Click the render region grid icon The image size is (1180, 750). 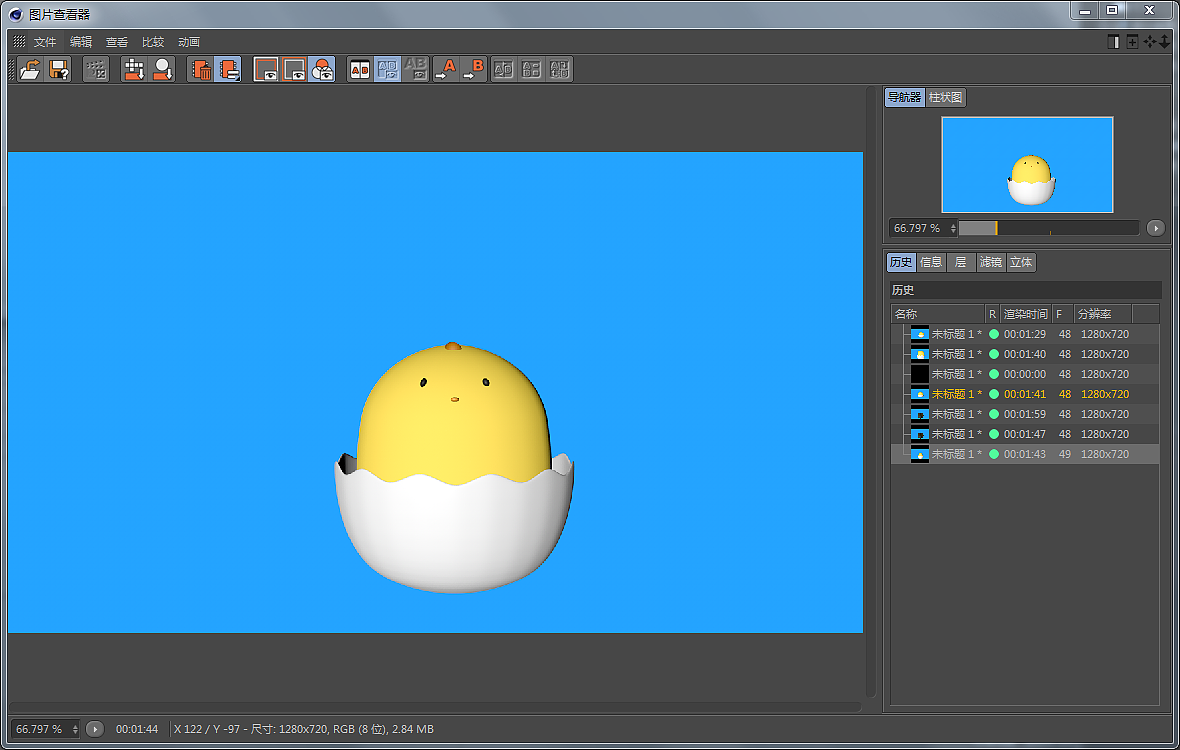(134, 69)
